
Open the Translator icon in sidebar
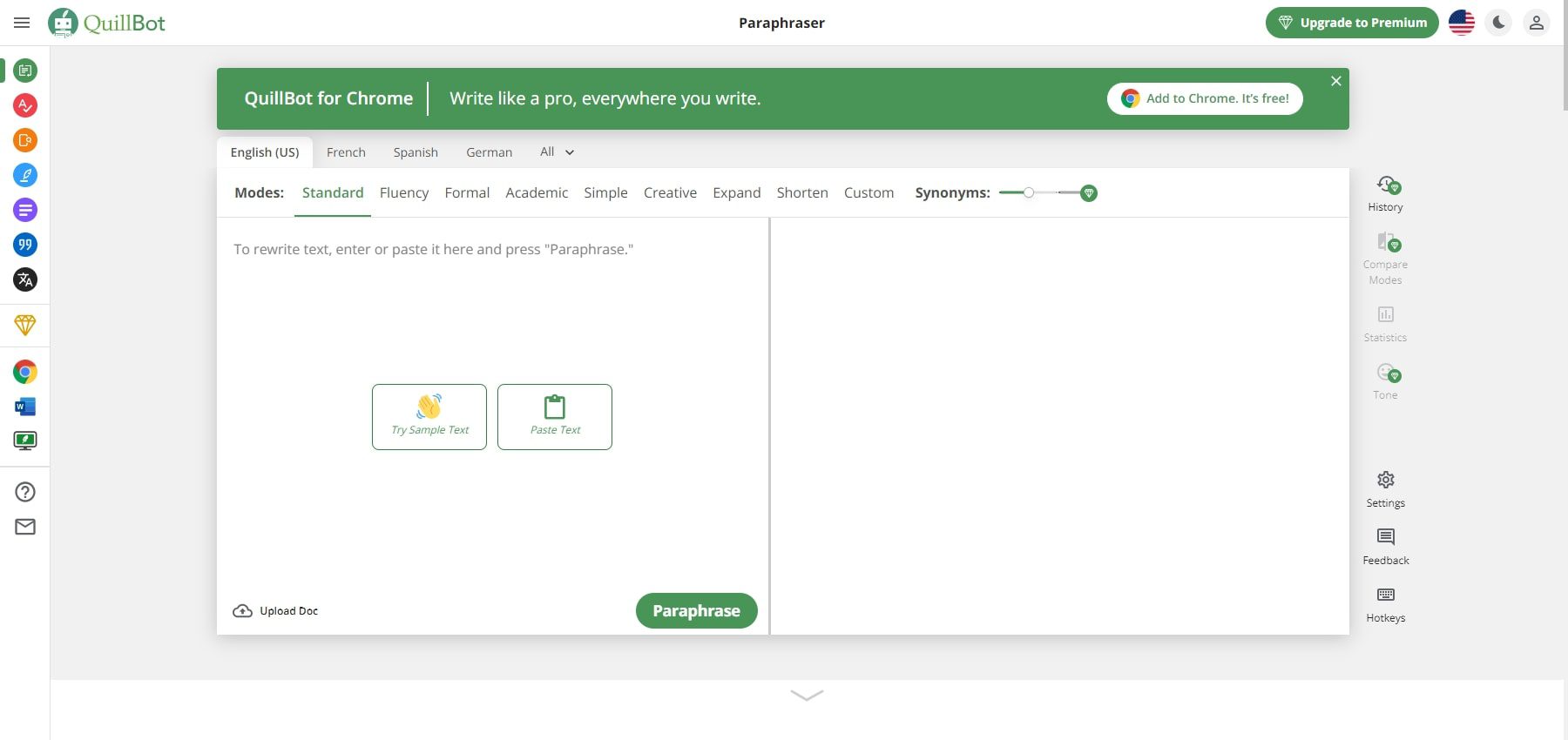point(25,279)
